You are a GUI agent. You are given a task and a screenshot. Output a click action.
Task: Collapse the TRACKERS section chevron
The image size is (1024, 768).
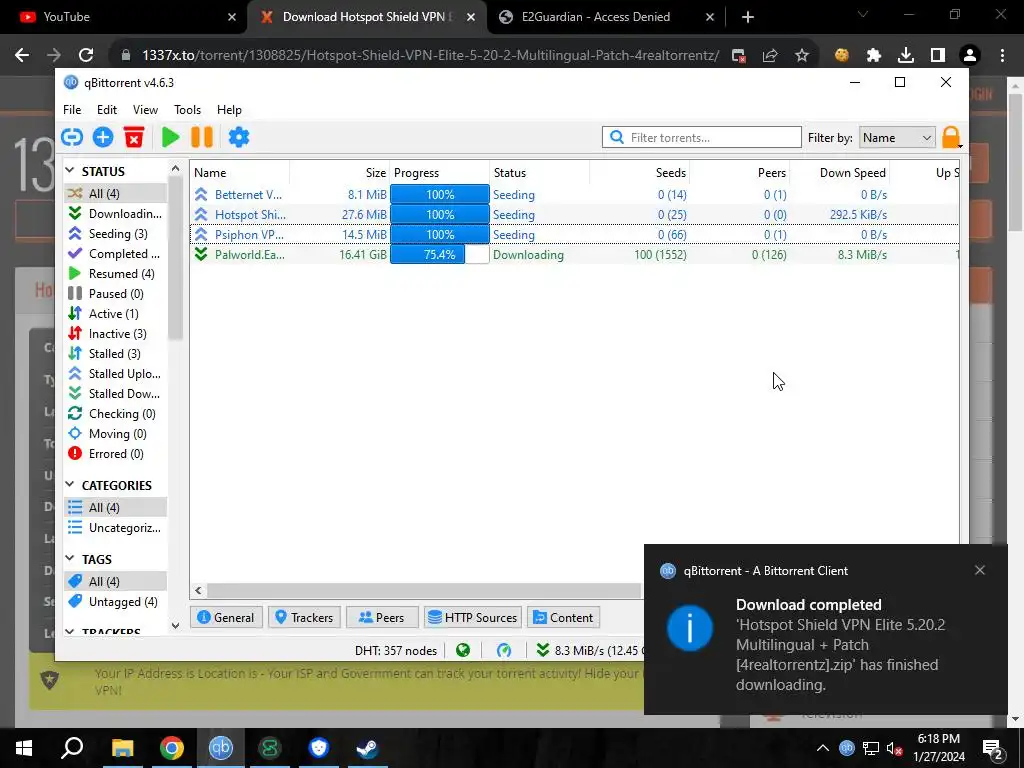tap(70, 632)
